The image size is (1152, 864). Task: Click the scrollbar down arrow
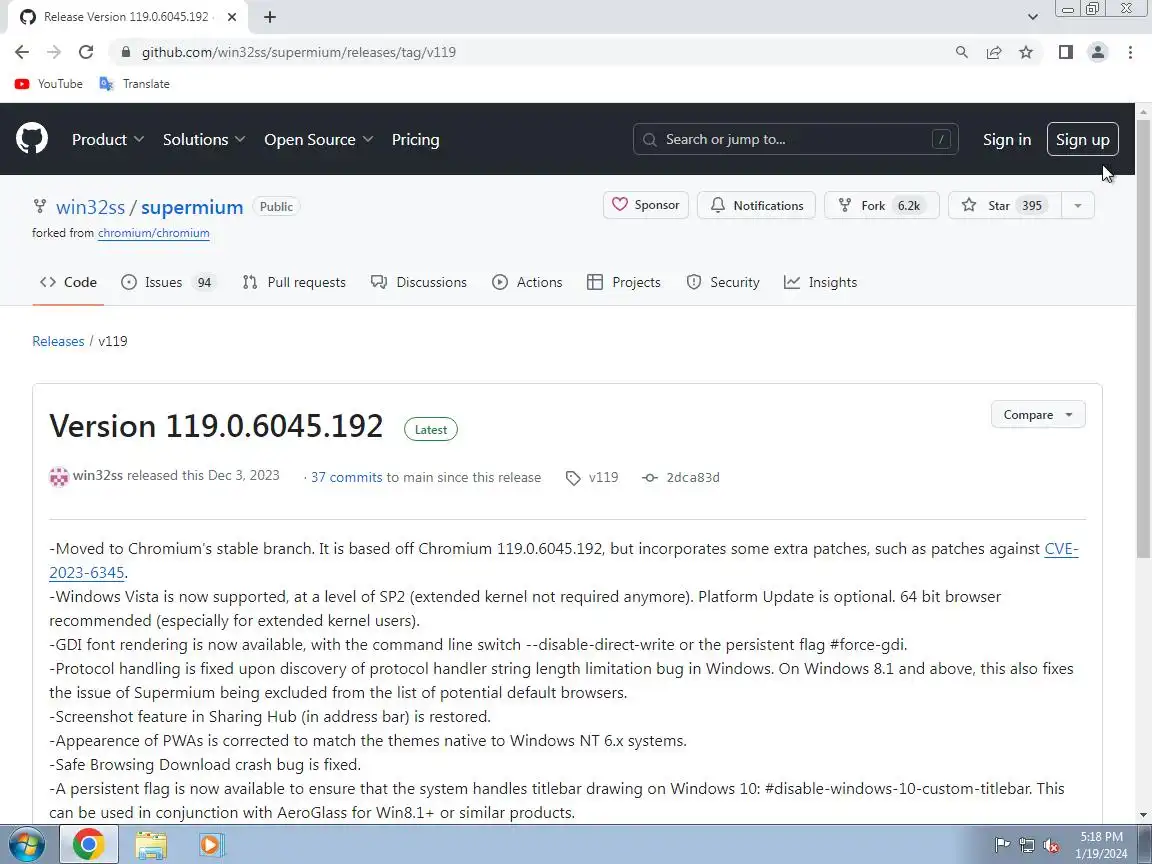[x=1143, y=815]
